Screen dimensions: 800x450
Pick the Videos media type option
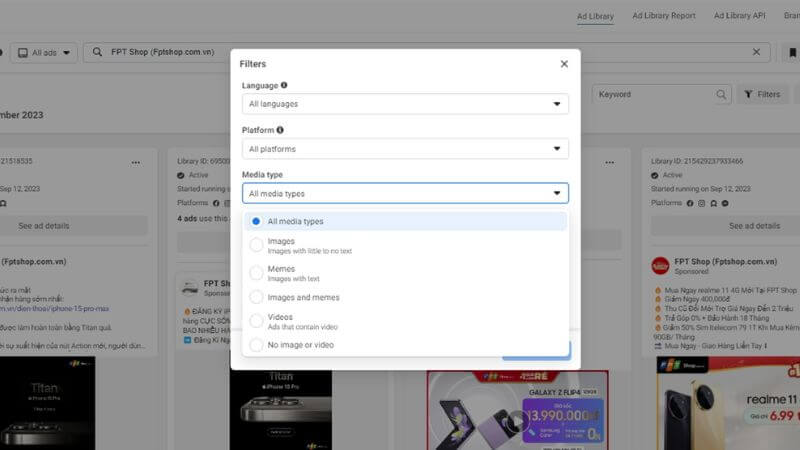pos(257,321)
